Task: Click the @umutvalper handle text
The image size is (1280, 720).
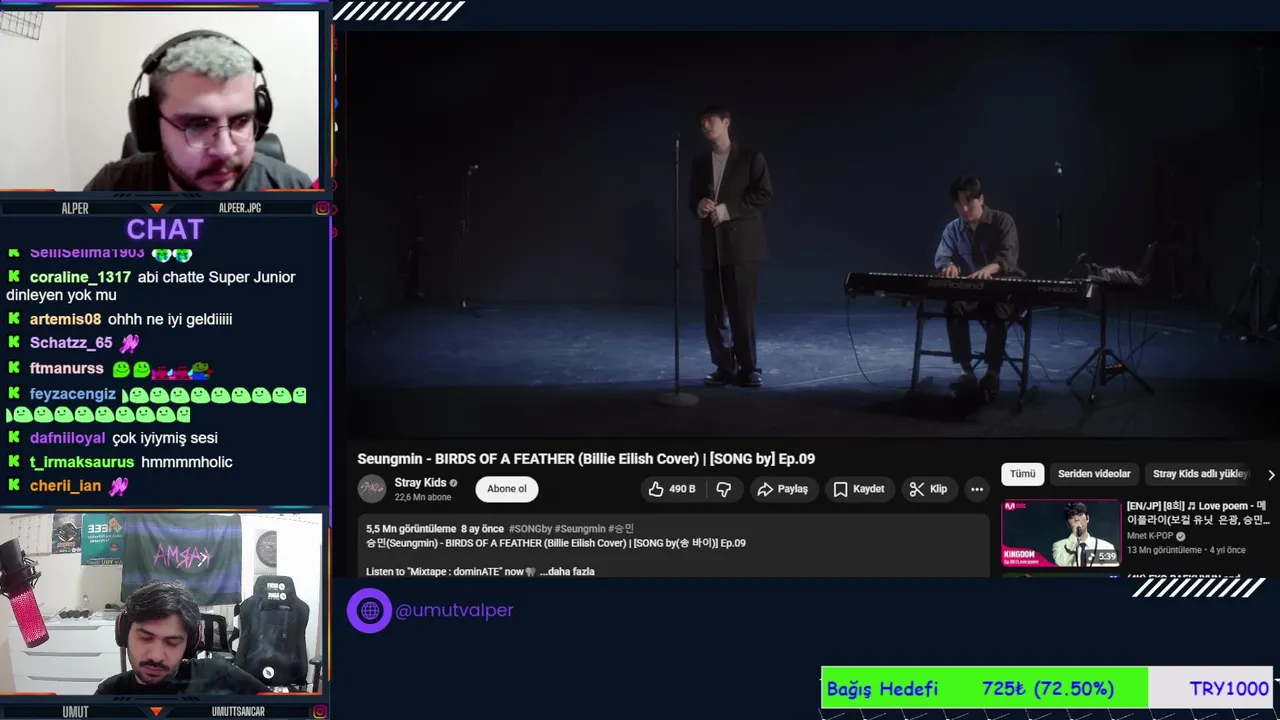Action: [454, 610]
